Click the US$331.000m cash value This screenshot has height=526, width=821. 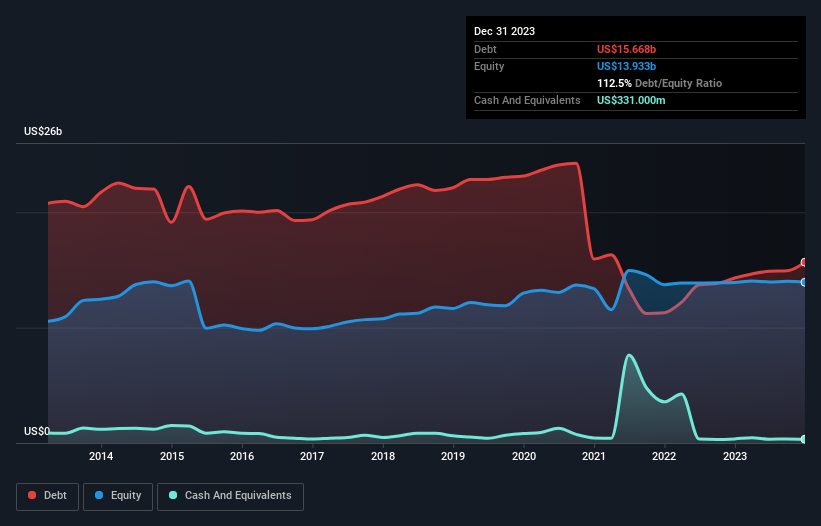click(x=631, y=100)
